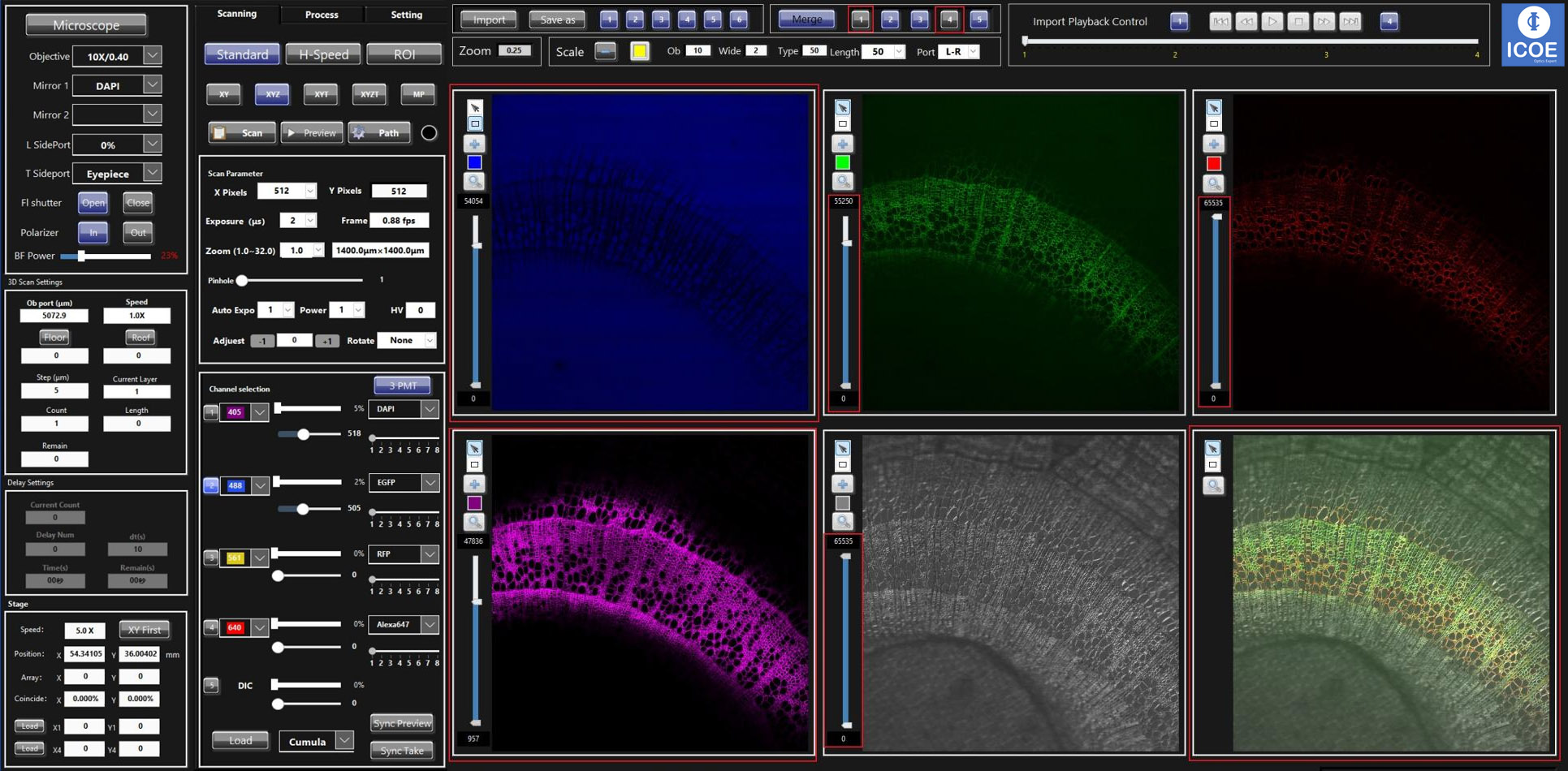Toggle Merge channel 4 button
Screen dimensions: 1568x771
[949, 19]
